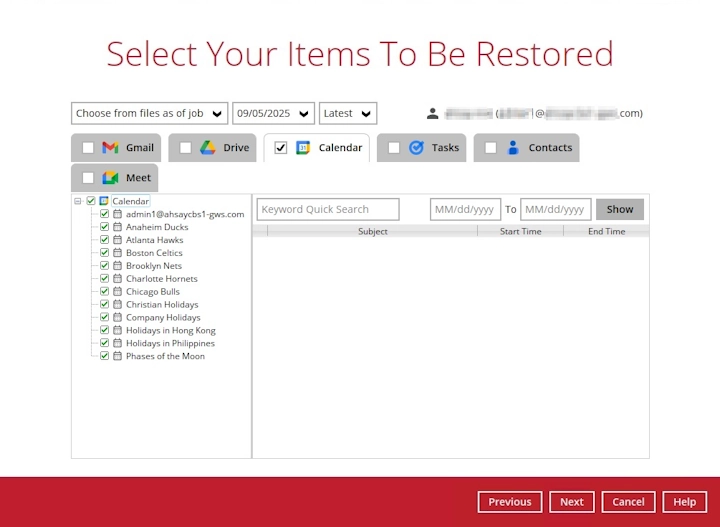Screen dimensions: 720x527
Task: Open the 'Choose from files as of job' dropdown
Action: tap(149, 113)
